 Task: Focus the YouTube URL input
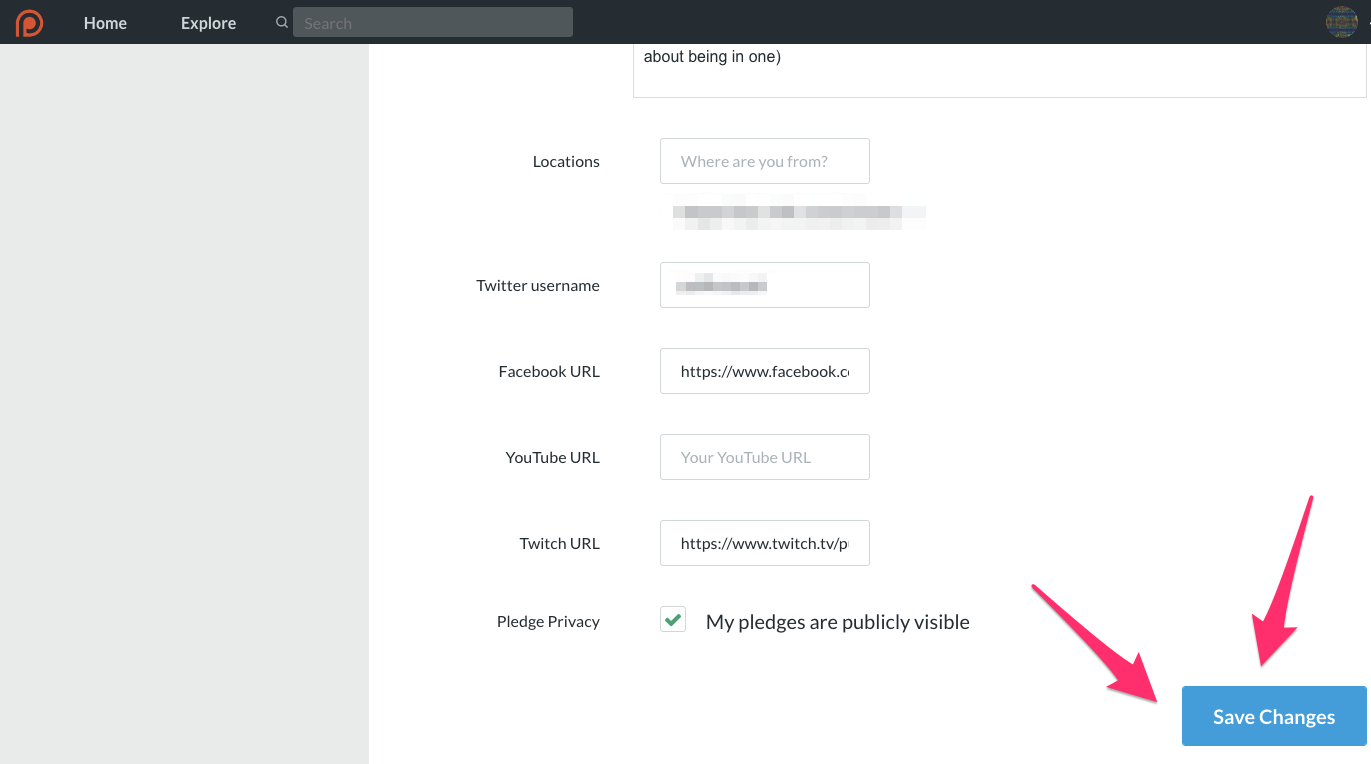point(764,457)
